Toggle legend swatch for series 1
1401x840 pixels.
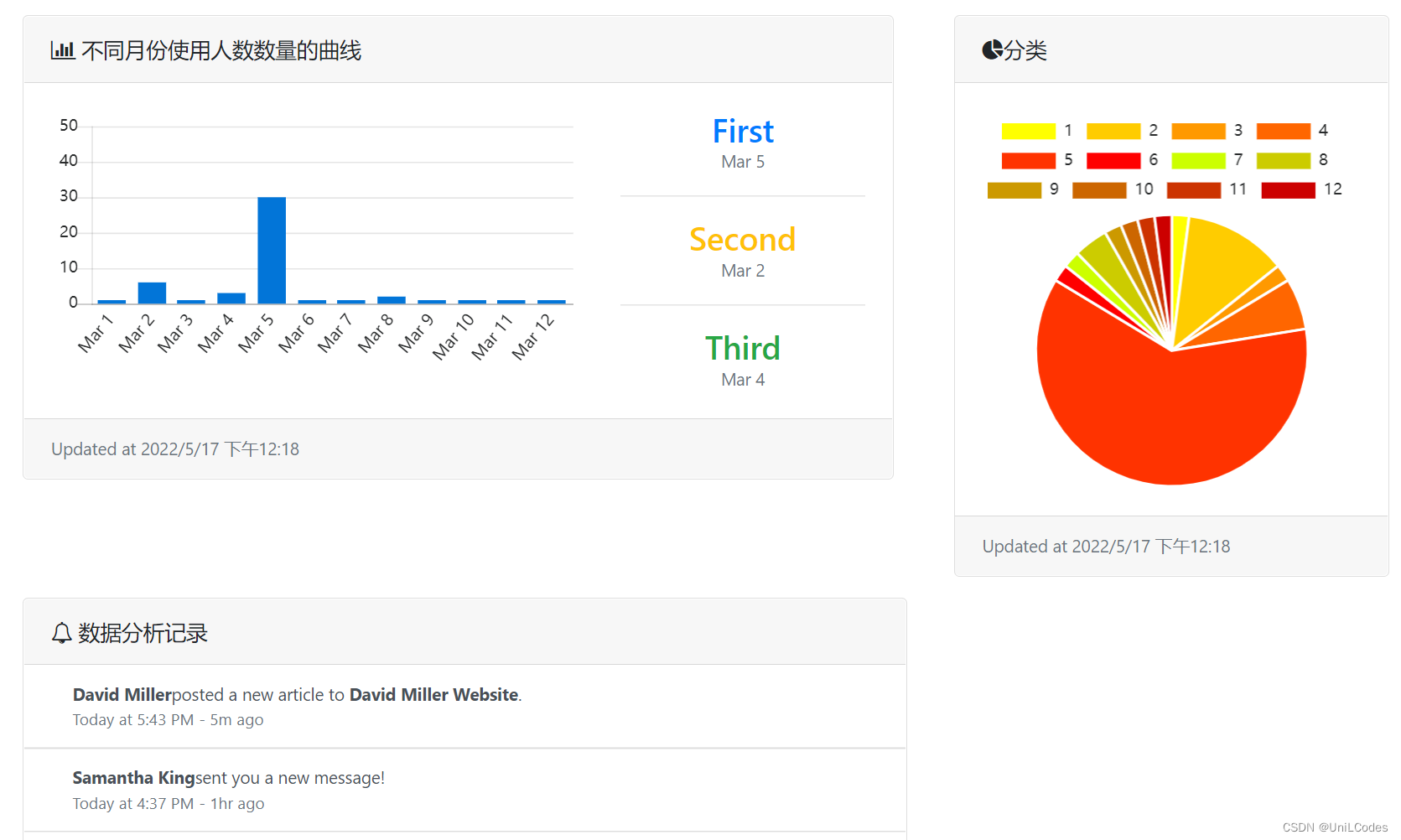pyautogui.click(x=1029, y=131)
